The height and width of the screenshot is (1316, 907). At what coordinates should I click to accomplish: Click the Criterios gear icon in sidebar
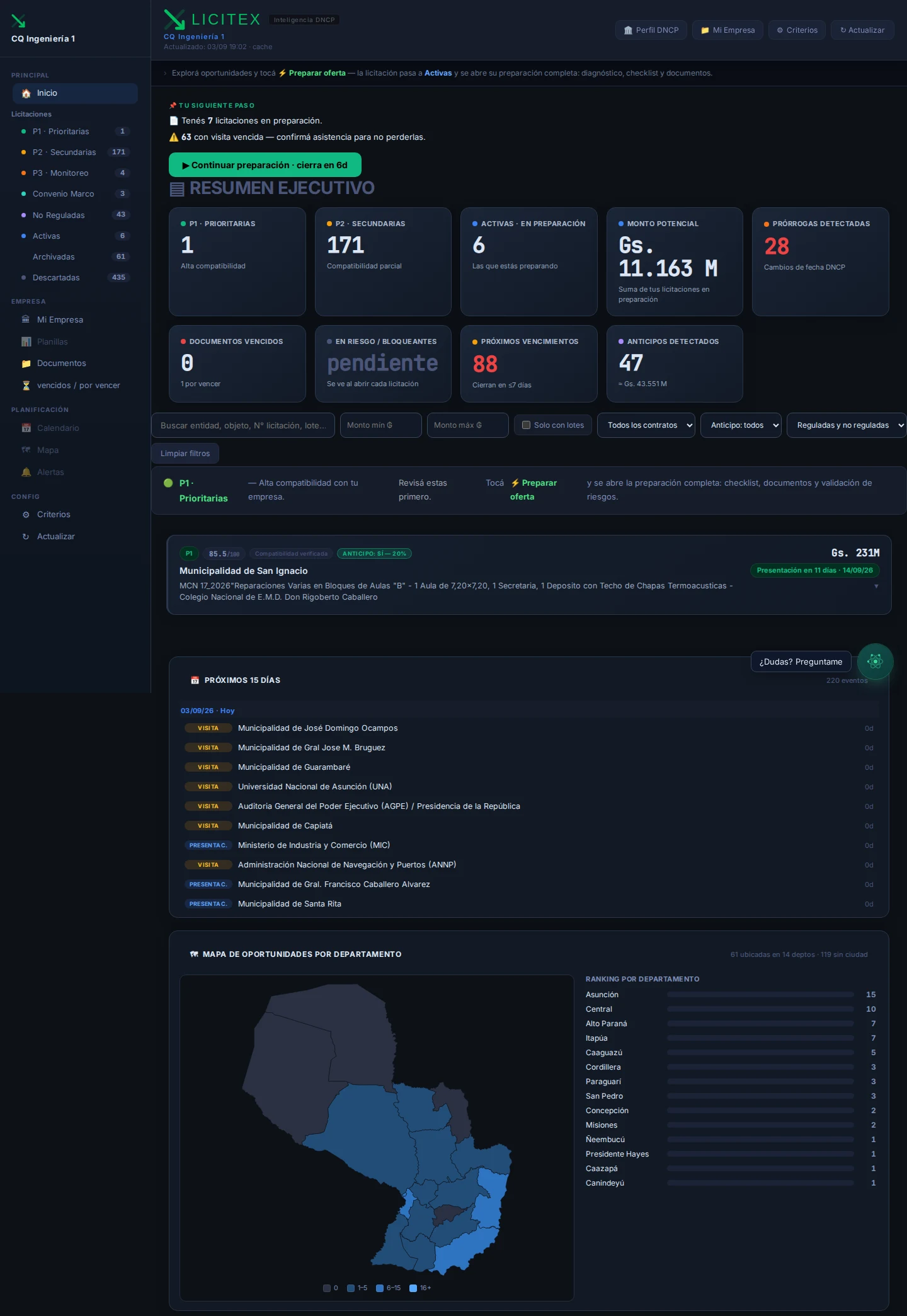pyautogui.click(x=26, y=515)
